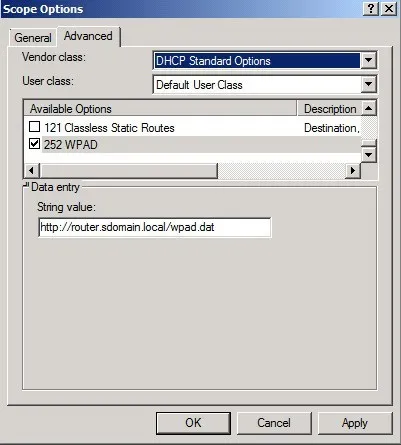Check the 121 Classless Static Routes checkbox

35,127
